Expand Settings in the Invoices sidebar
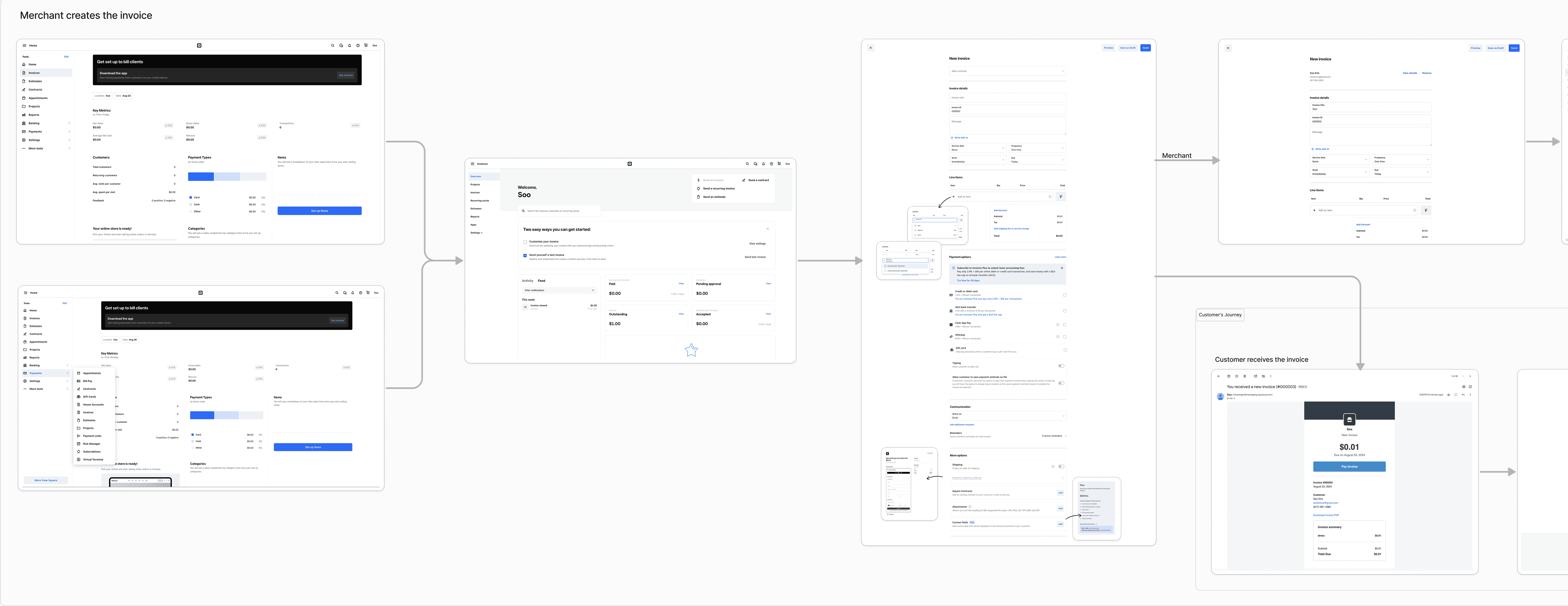Viewport: 1568px width, 606px height. coord(476,232)
